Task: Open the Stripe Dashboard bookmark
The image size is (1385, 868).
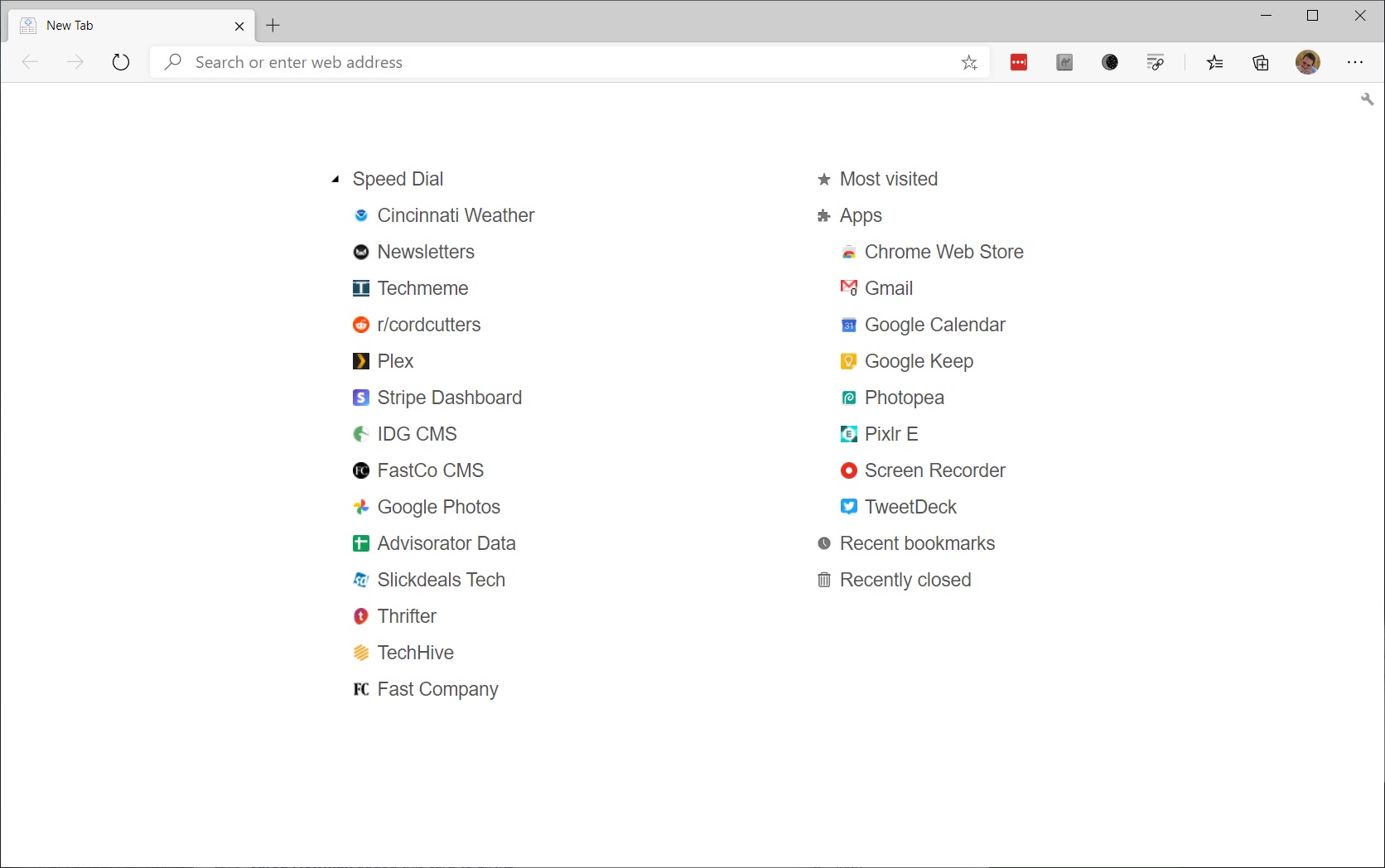Action: pos(449,398)
